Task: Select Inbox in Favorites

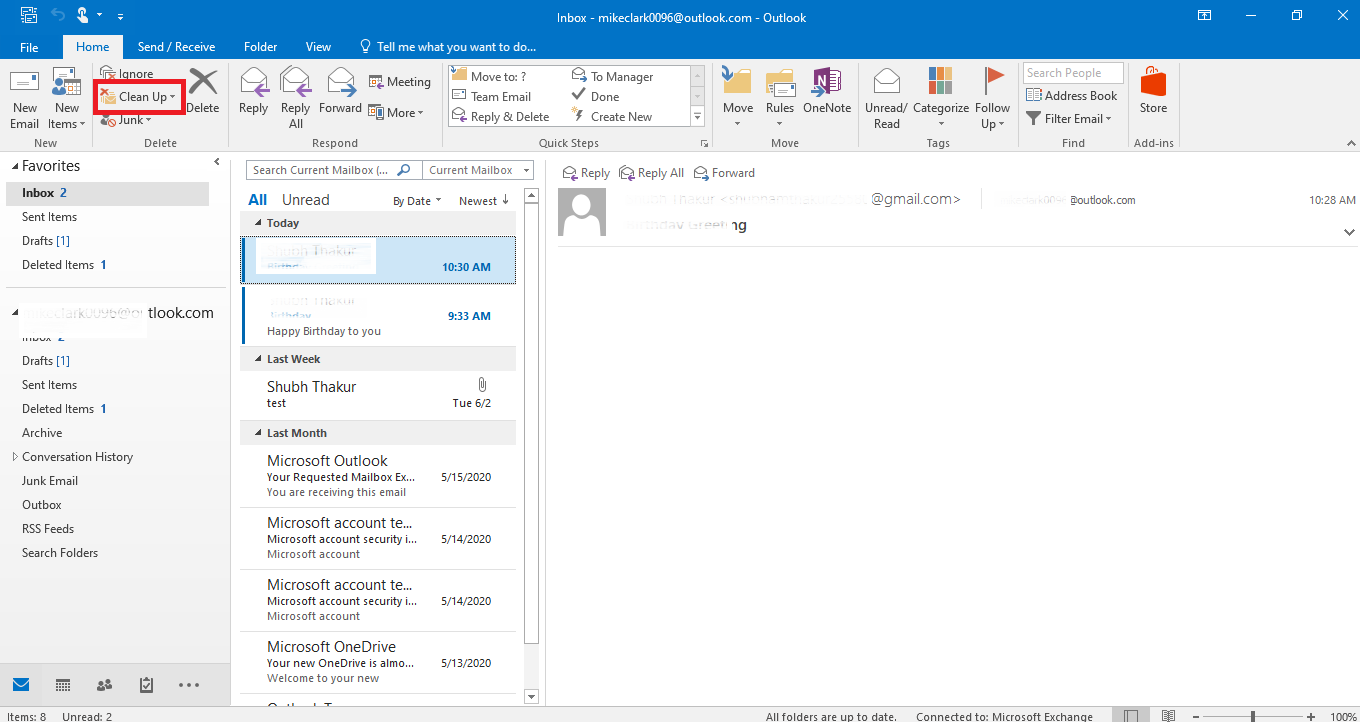Action: point(107,193)
